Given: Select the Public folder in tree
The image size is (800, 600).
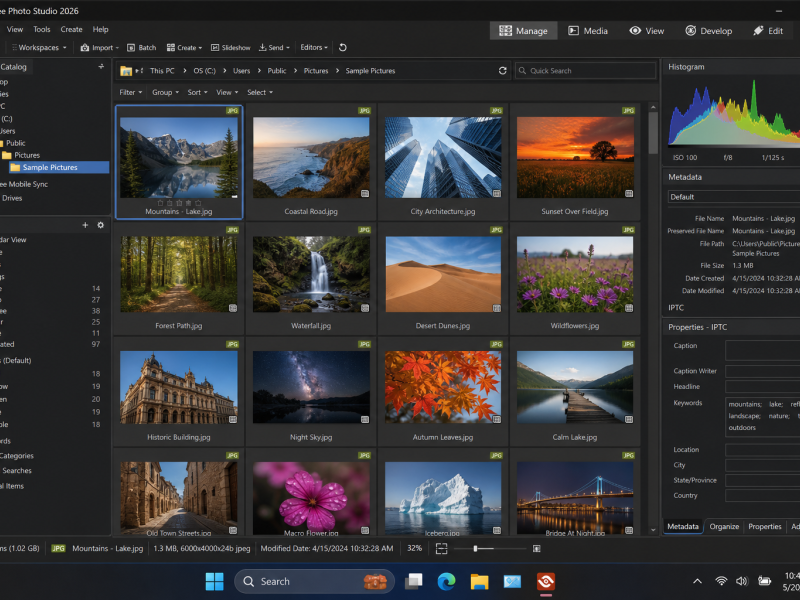Looking at the screenshot, I should pos(13,143).
